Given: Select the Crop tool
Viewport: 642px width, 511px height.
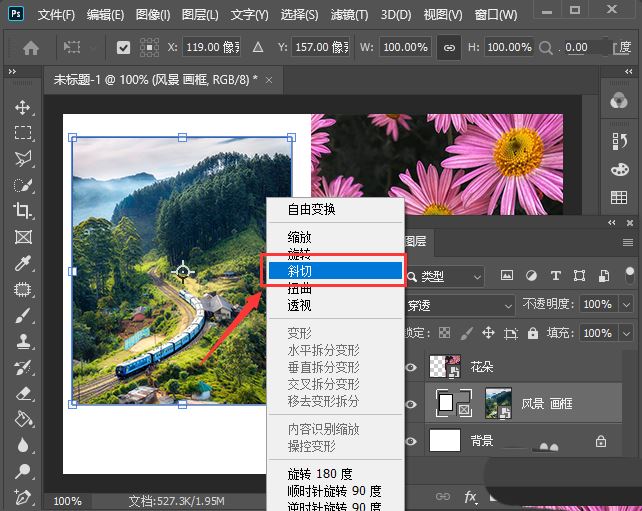Looking at the screenshot, I should click(x=23, y=211).
